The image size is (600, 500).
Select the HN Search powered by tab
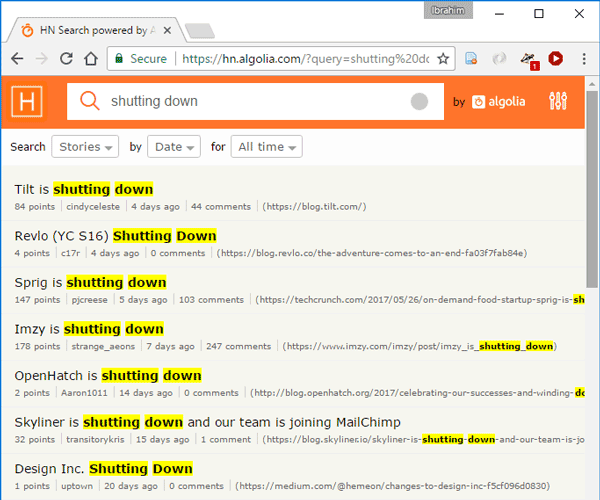coord(96,30)
